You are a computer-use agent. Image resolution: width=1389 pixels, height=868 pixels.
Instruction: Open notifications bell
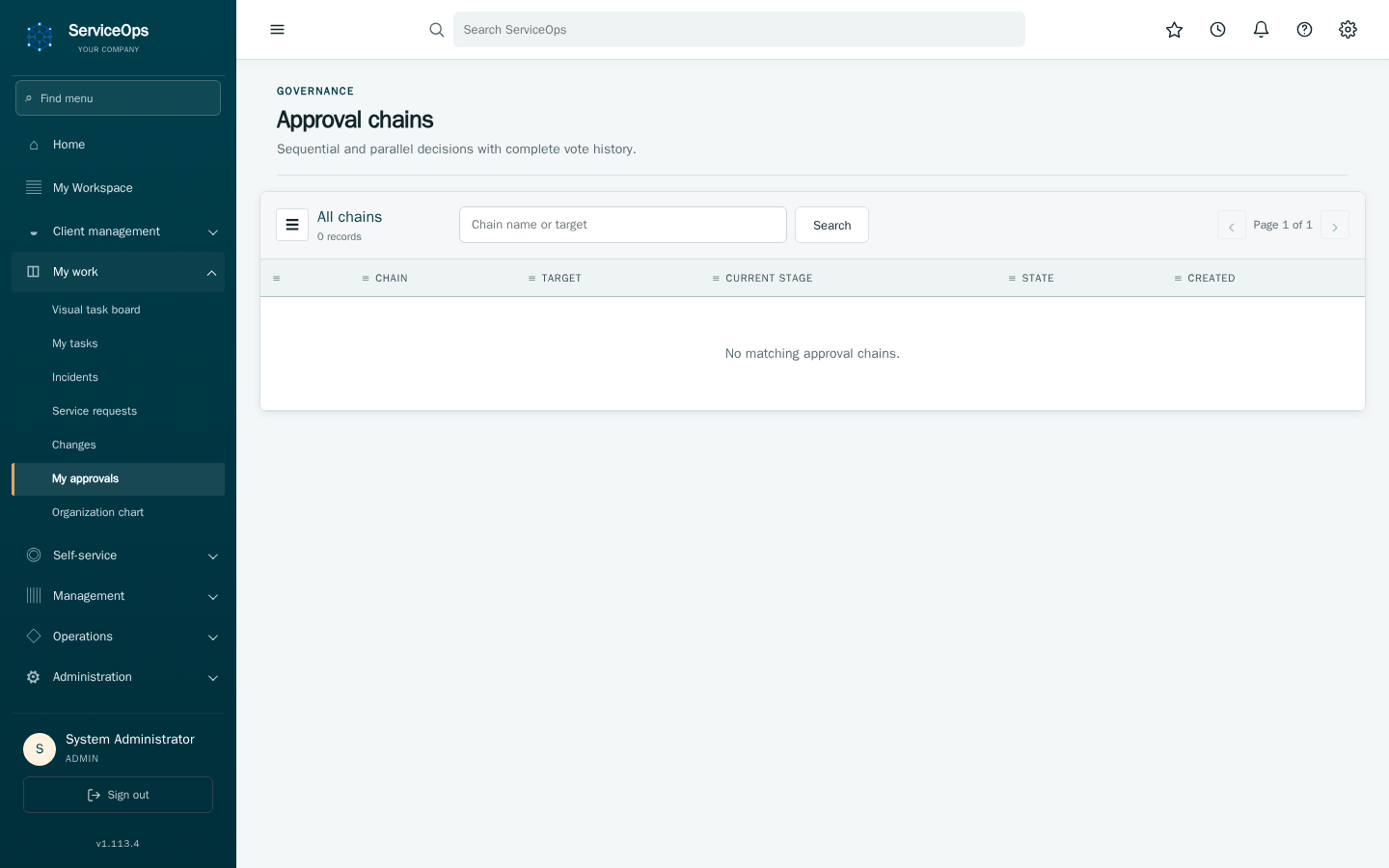click(x=1261, y=30)
